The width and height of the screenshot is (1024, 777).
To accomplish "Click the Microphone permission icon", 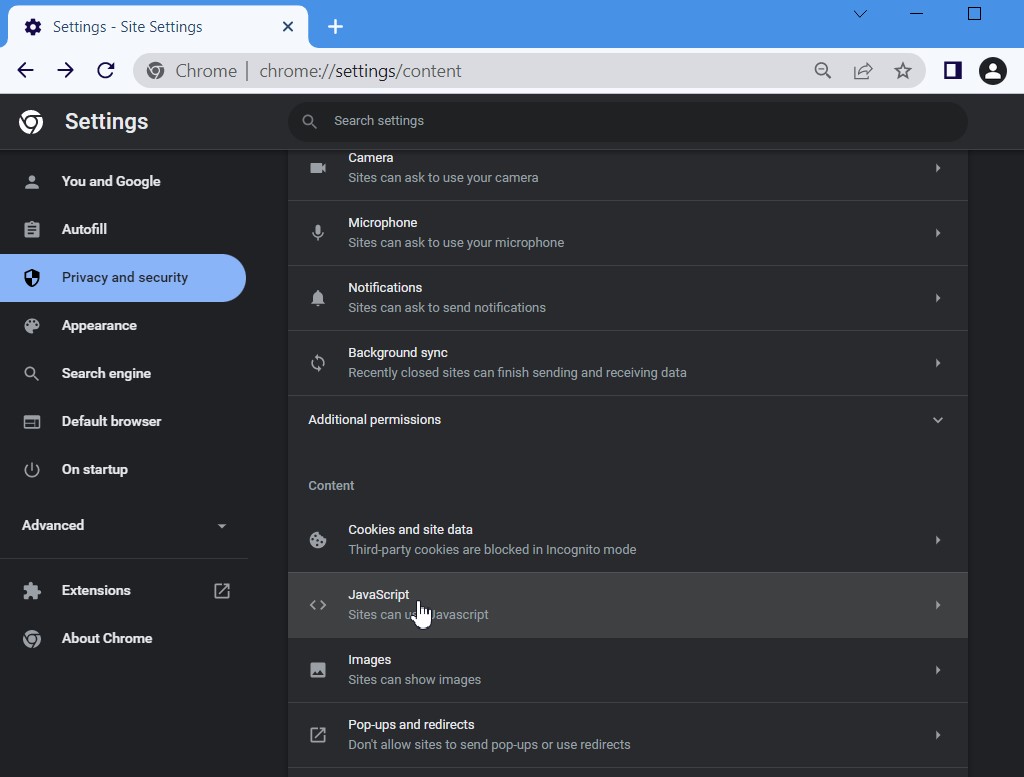I will 318,232.
